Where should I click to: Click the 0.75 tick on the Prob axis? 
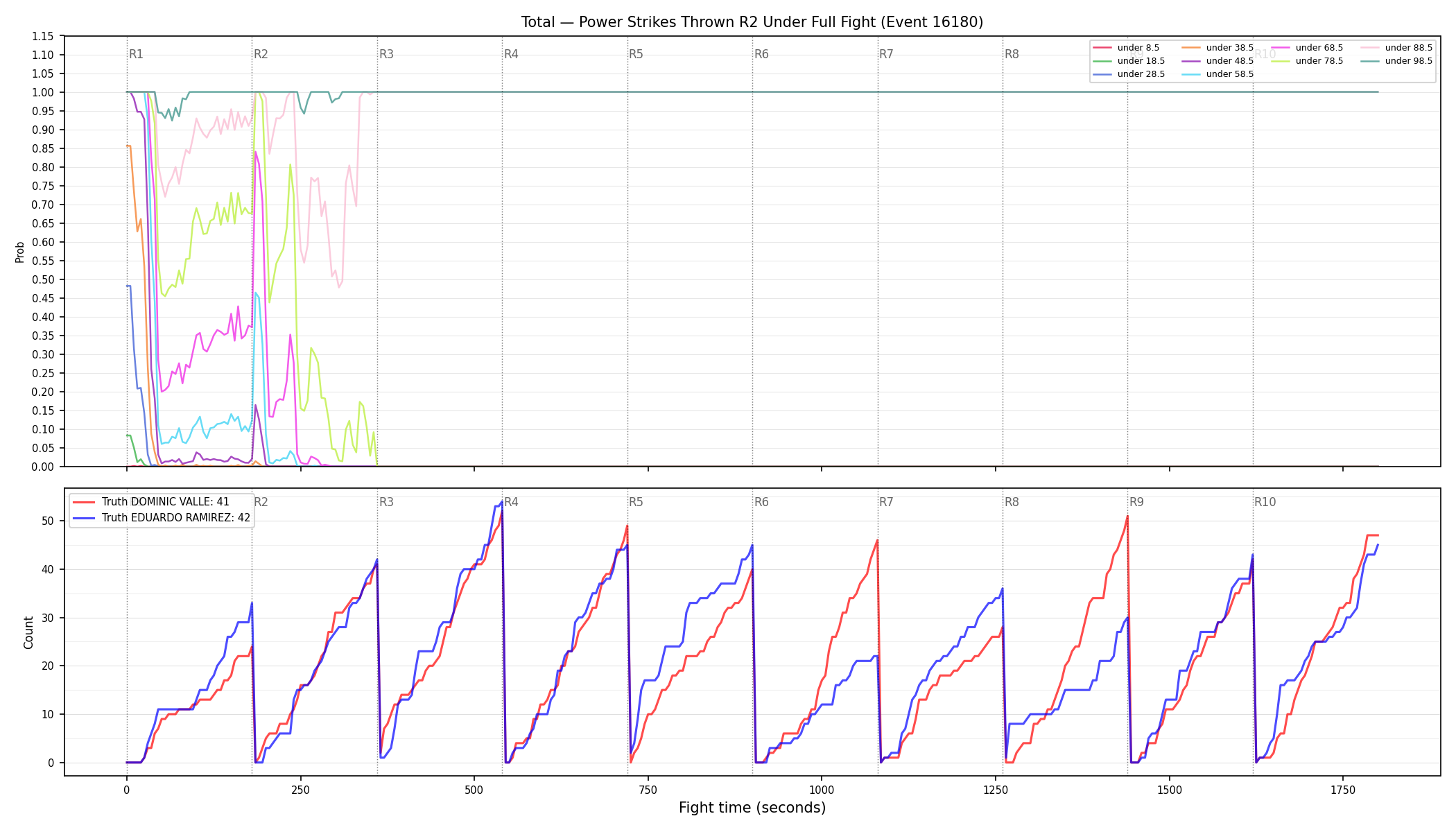pos(43,186)
